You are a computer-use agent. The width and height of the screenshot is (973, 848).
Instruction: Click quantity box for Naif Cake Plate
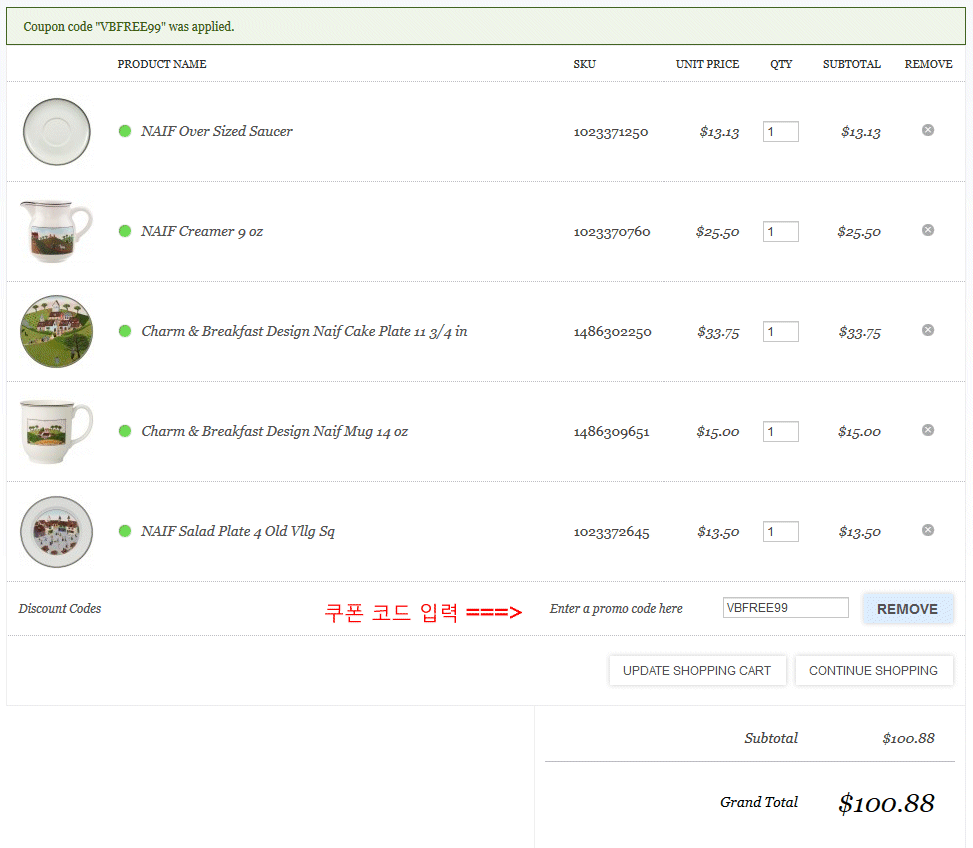780,332
